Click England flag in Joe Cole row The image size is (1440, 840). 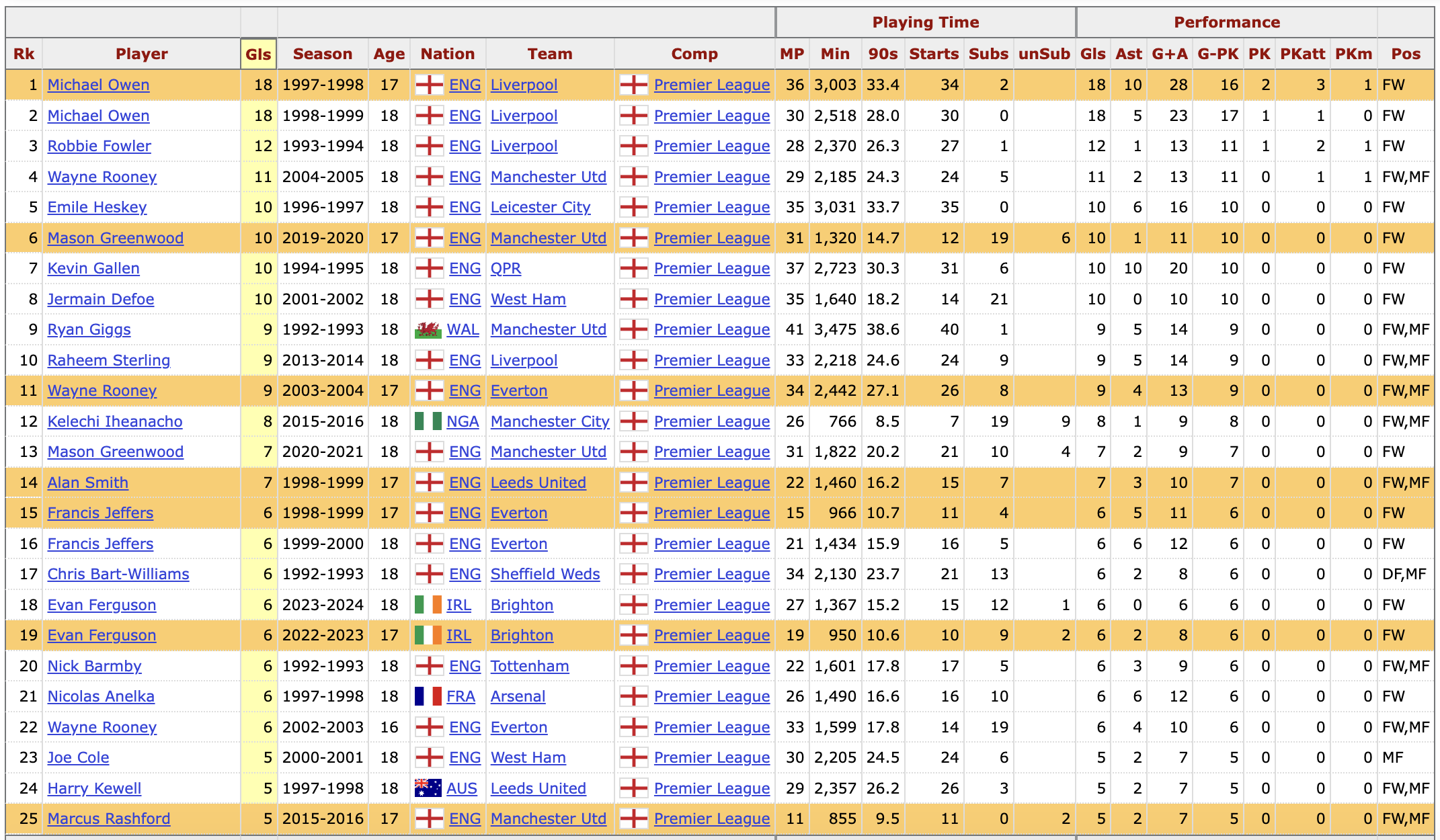click(x=429, y=757)
